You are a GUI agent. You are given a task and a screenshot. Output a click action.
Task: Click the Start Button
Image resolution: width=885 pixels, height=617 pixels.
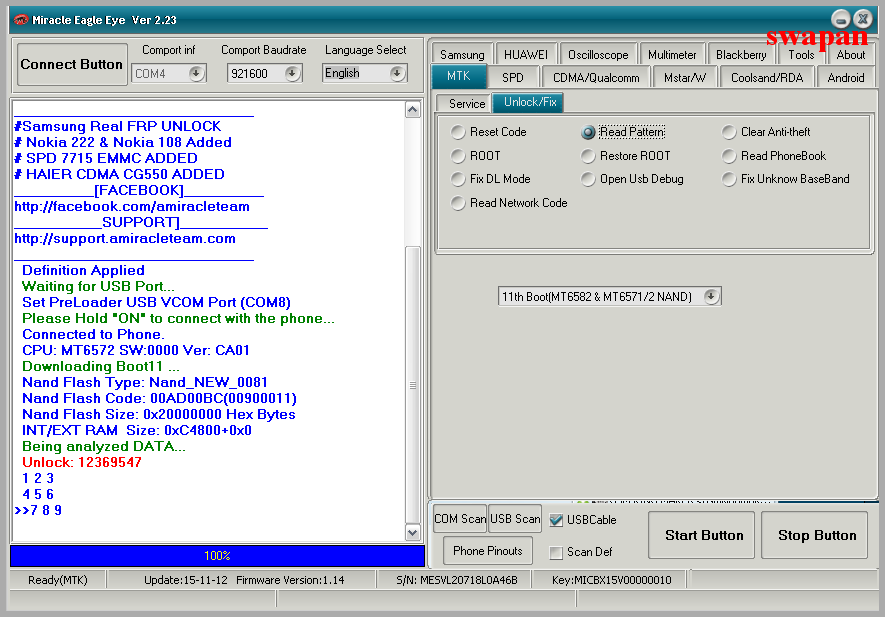point(704,535)
